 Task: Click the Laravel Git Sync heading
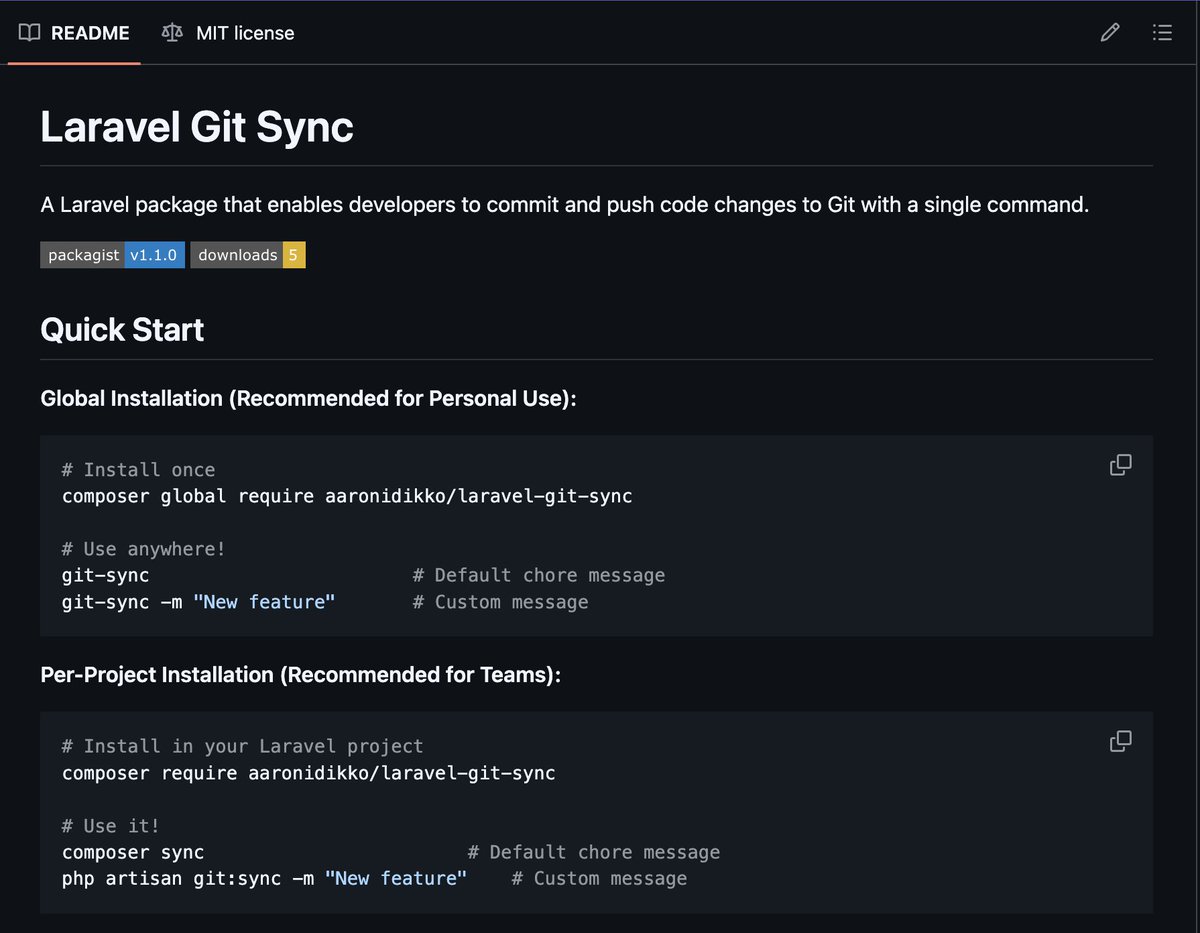pos(197,127)
